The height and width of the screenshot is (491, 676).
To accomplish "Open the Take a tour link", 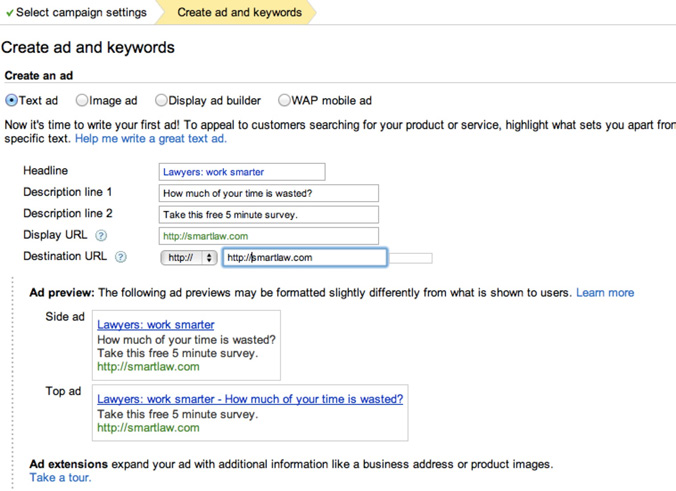I will click(60, 478).
